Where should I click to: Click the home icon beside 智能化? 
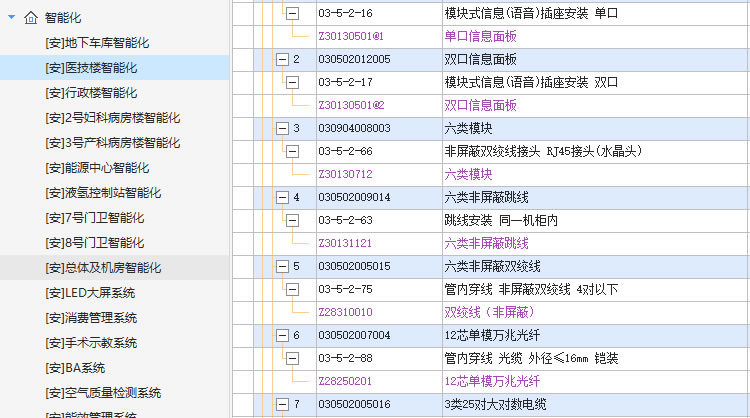click(x=31, y=18)
